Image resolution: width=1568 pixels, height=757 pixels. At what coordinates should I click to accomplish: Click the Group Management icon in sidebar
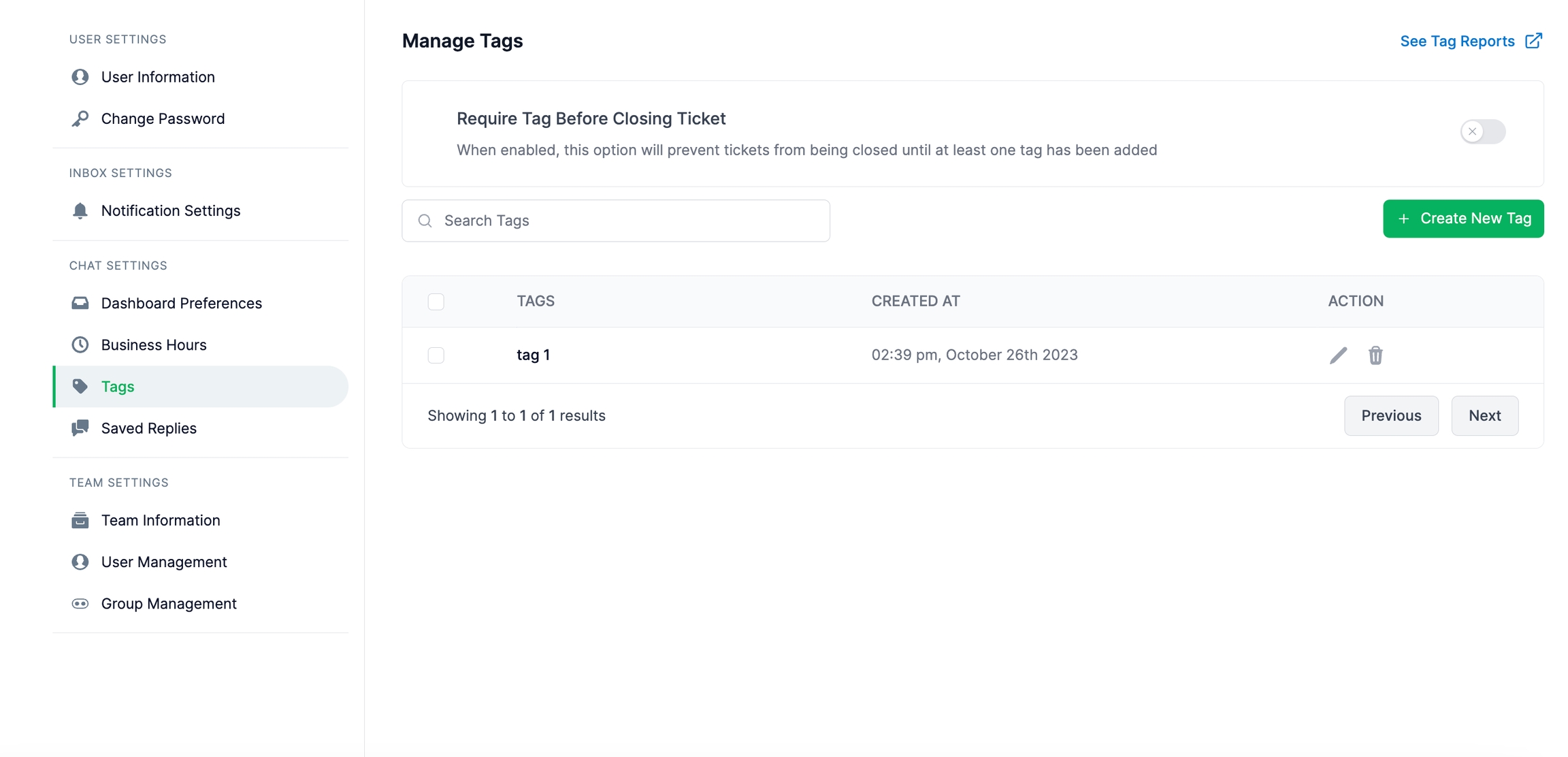pos(80,604)
